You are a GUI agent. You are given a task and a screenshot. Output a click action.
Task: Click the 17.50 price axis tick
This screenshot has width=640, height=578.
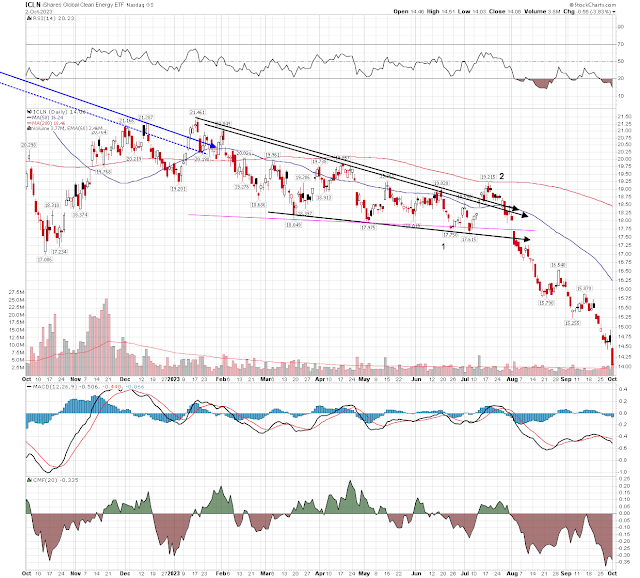point(623,237)
